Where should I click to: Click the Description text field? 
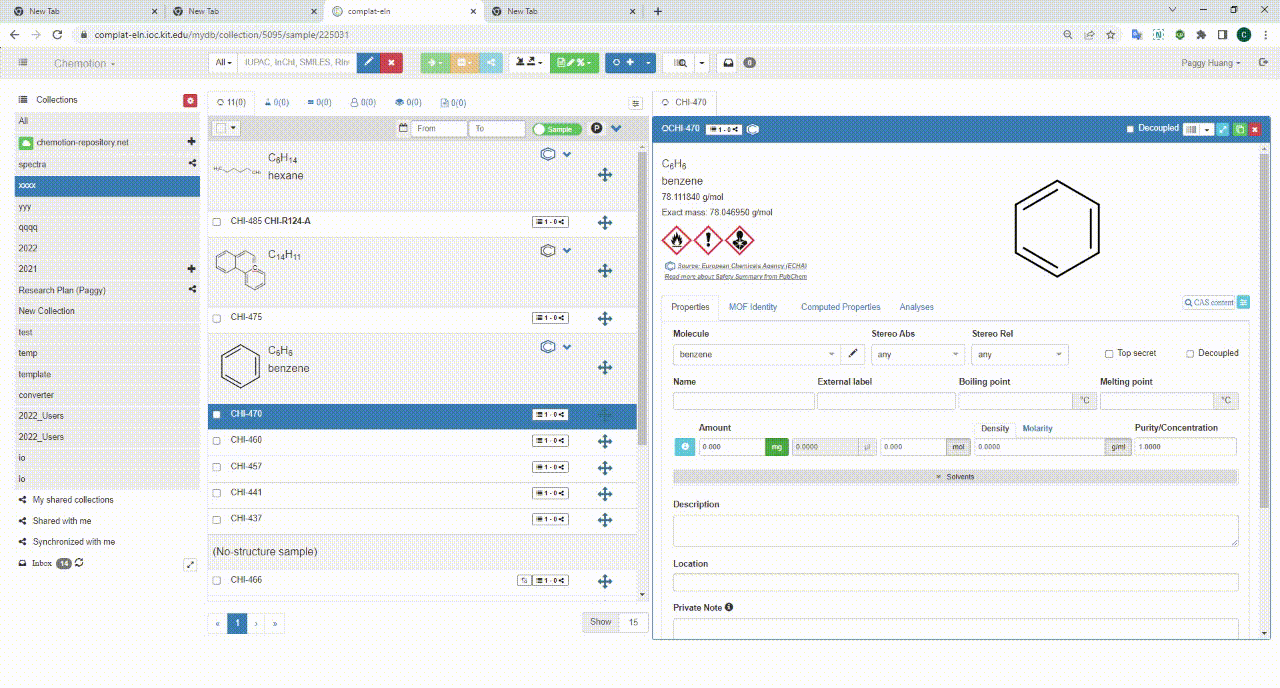pyautogui.click(x=955, y=530)
